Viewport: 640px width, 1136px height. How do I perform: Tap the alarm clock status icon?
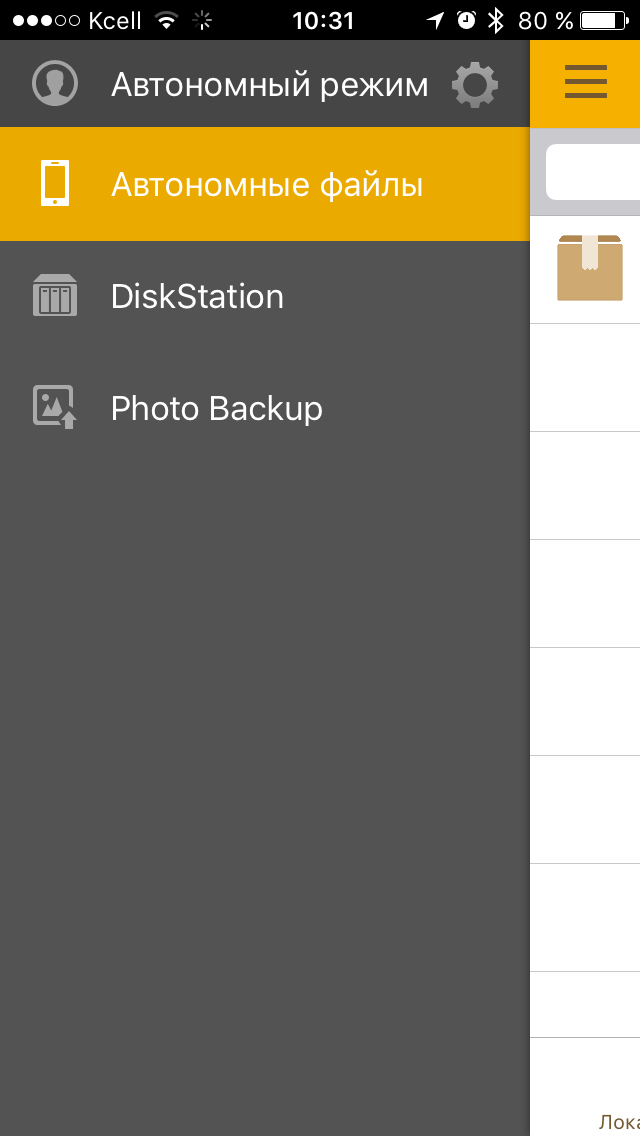[467, 20]
